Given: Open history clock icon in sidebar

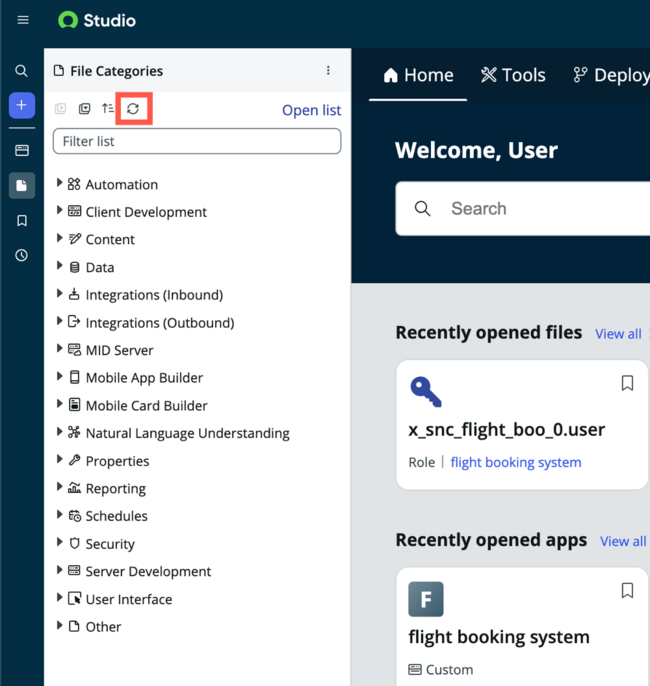Looking at the screenshot, I should click(x=22, y=255).
